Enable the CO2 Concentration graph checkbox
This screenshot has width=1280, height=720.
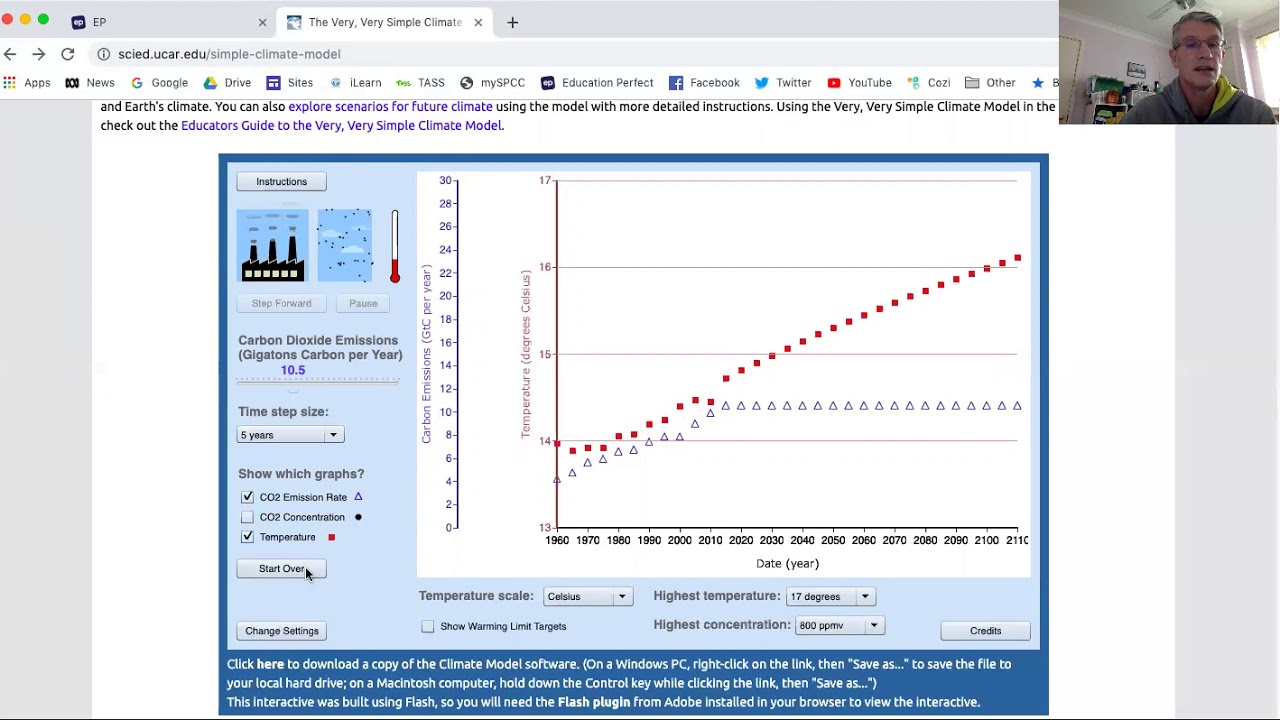pyautogui.click(x=247, y=517)
